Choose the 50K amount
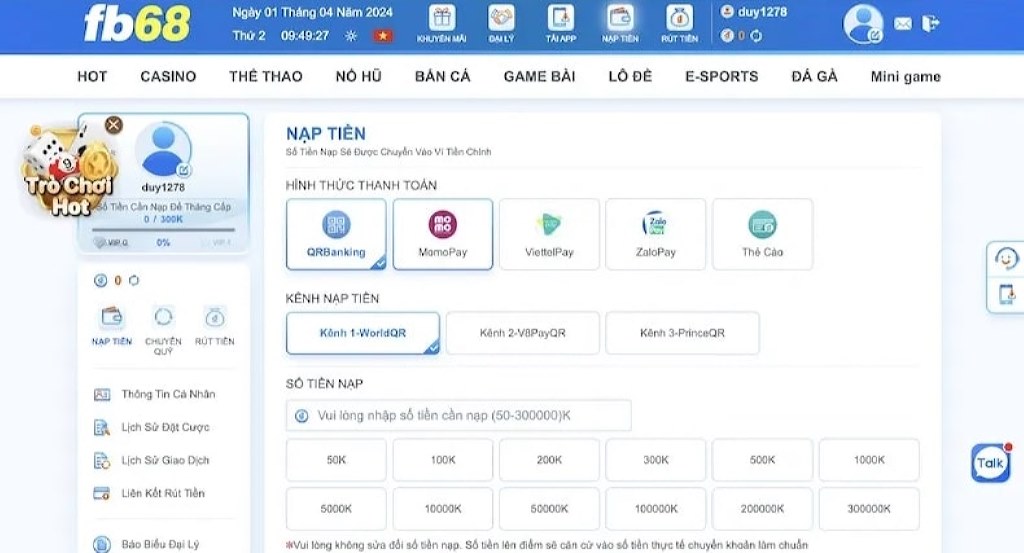Screen dimensions: 1024x553 (x=336, y=460)
